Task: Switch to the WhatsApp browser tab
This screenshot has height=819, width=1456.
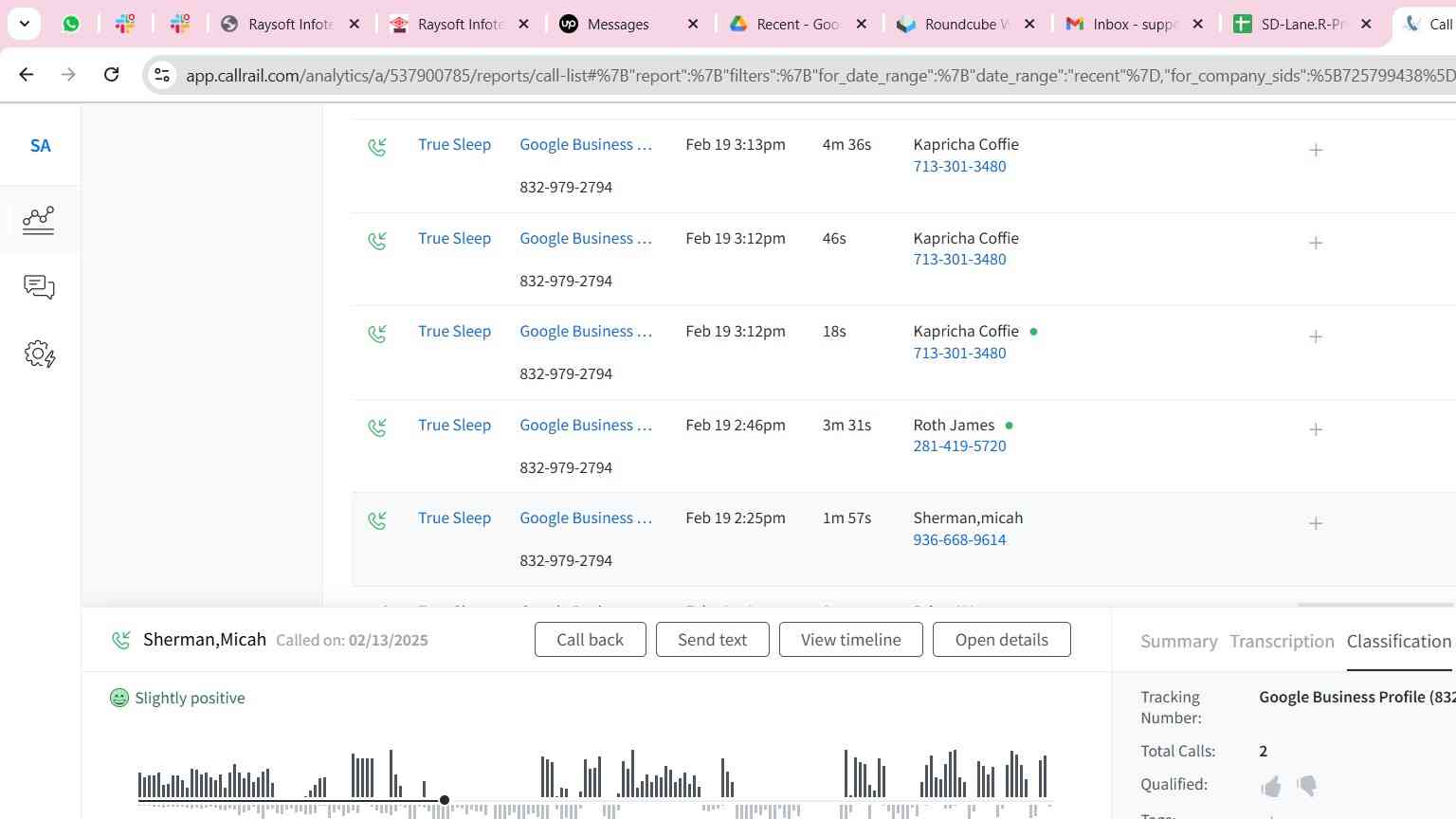Action: point(71,24)
